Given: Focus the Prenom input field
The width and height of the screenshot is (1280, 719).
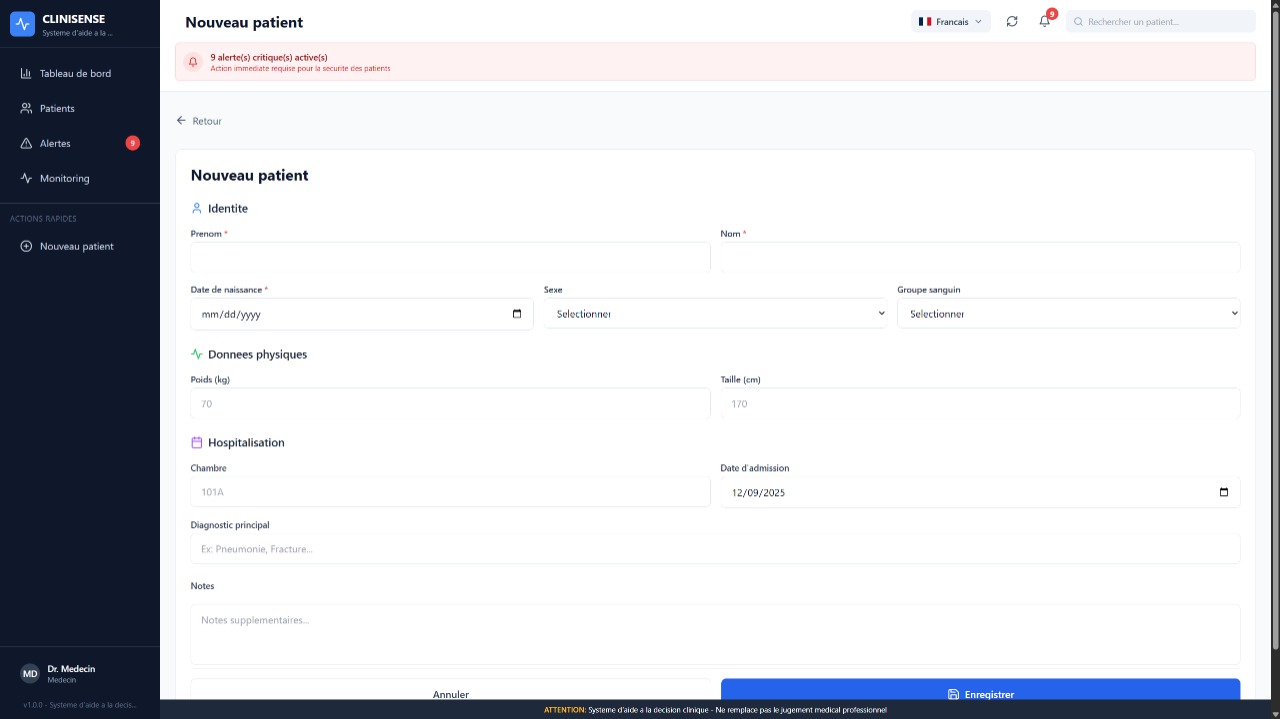Looking at the screenshot, I should pyautogui.click(x=450, y=258).
